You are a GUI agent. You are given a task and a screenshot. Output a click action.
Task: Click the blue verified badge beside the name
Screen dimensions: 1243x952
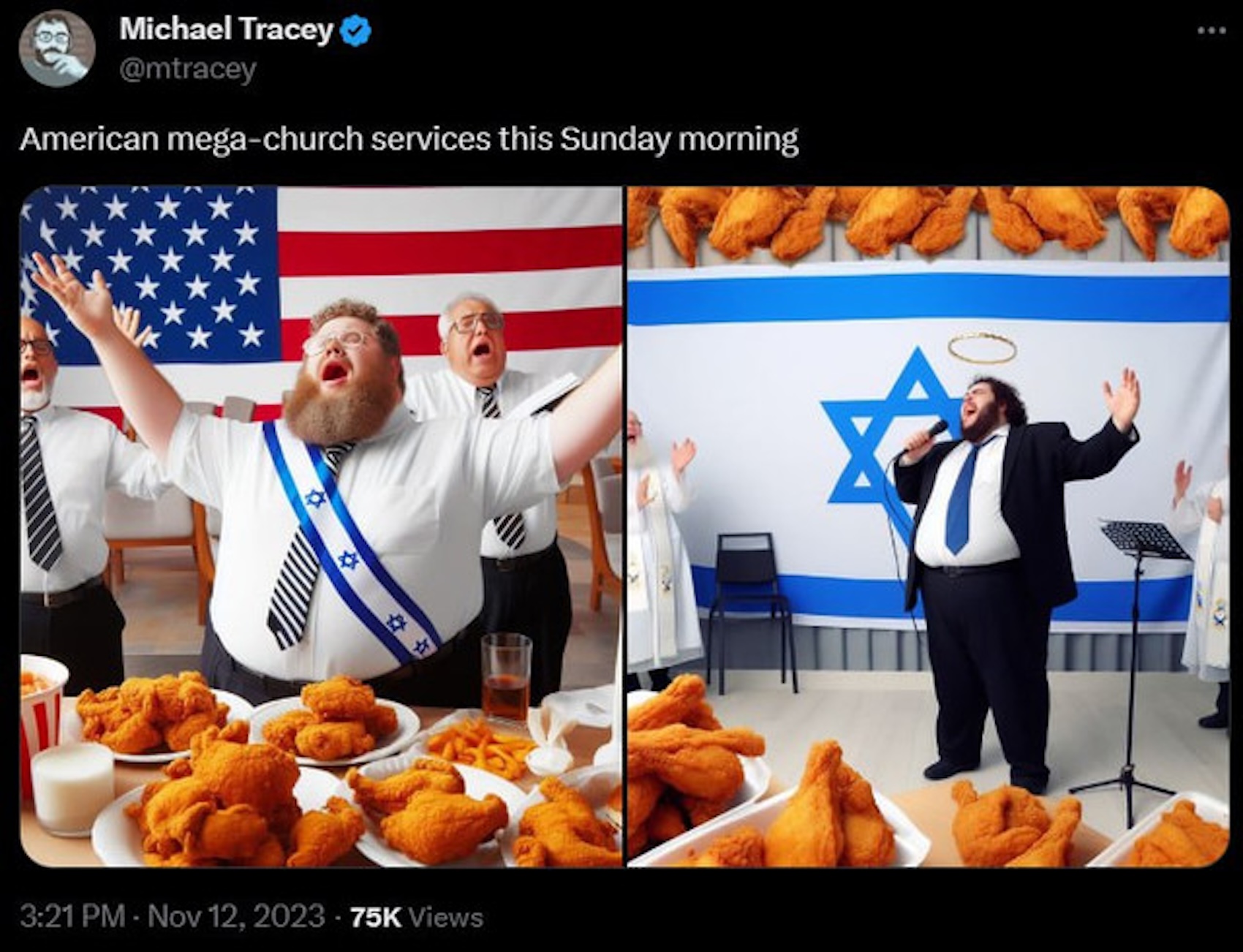point(358,31)
